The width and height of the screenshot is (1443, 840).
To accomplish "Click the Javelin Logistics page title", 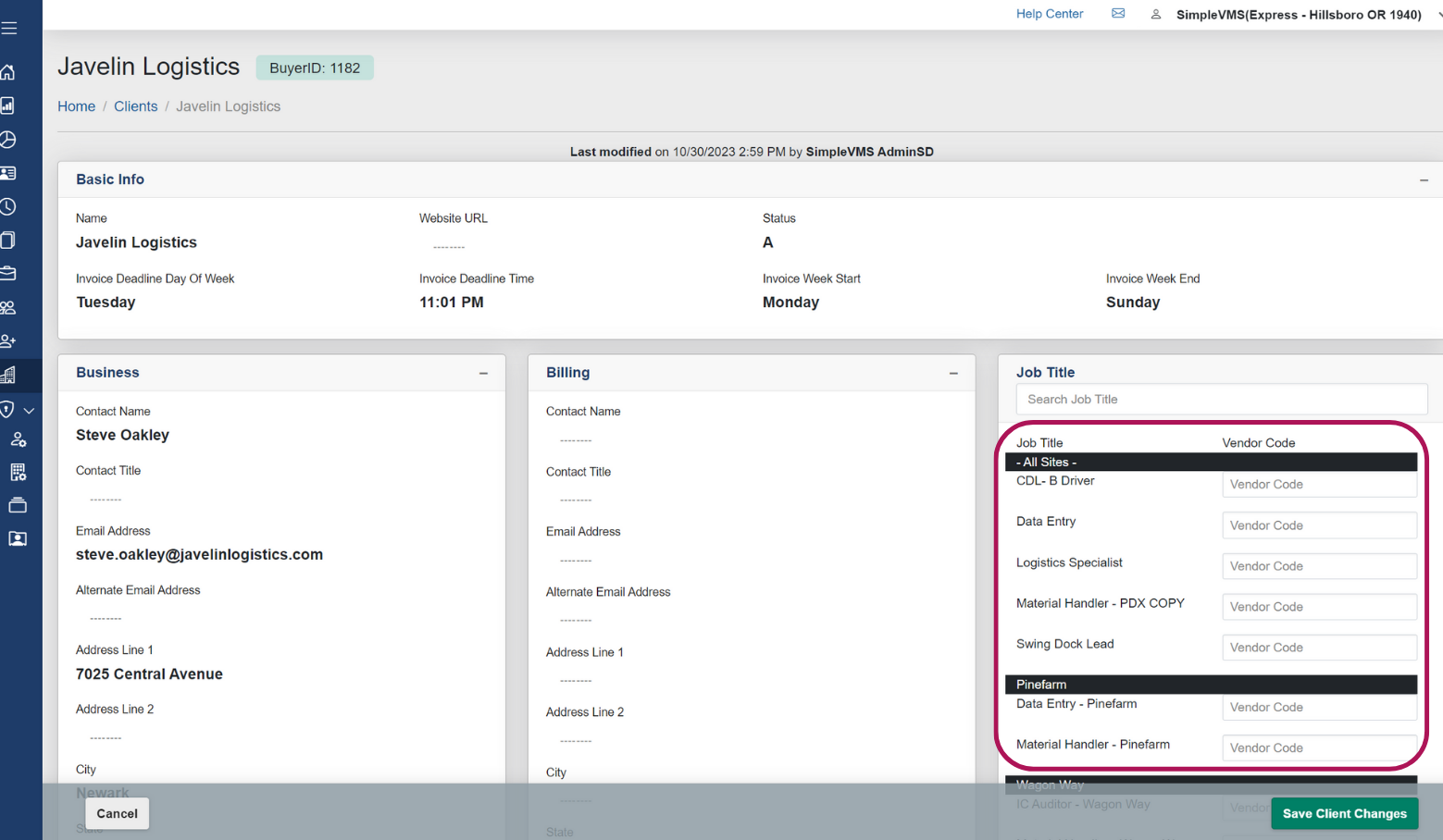I will click(148, 67).
